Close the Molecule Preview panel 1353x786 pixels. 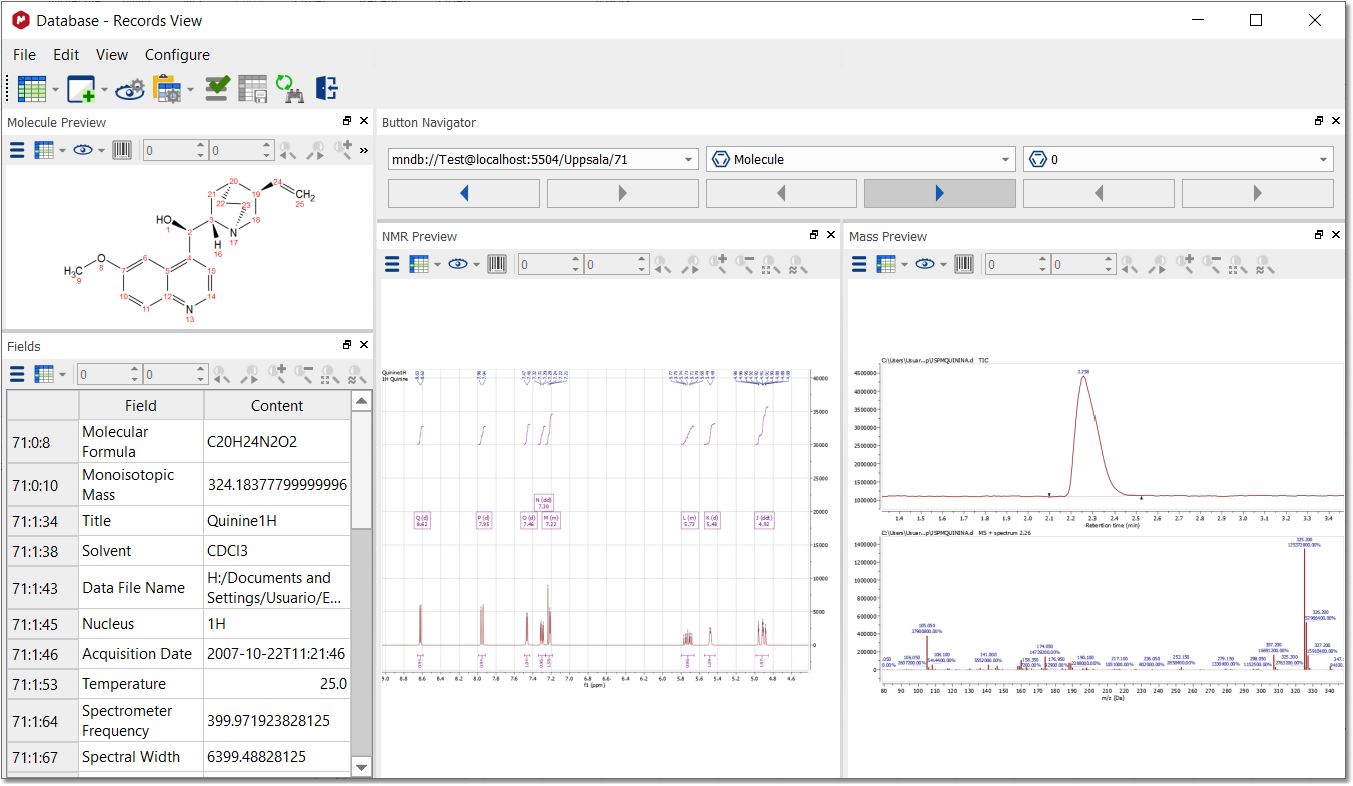[x=364, y=120]
